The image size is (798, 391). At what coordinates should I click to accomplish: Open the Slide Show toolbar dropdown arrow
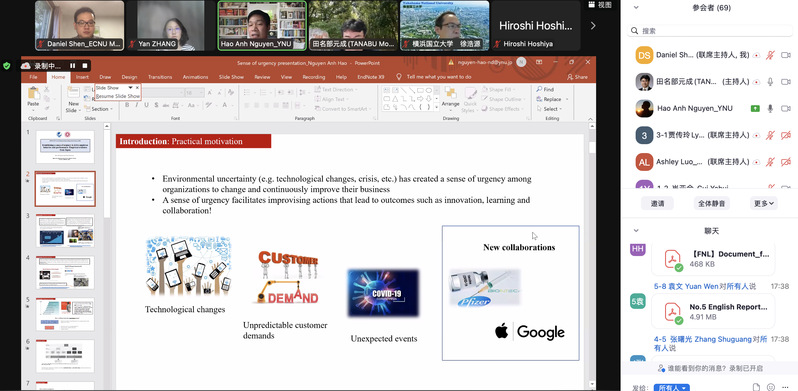coord(130,88)
